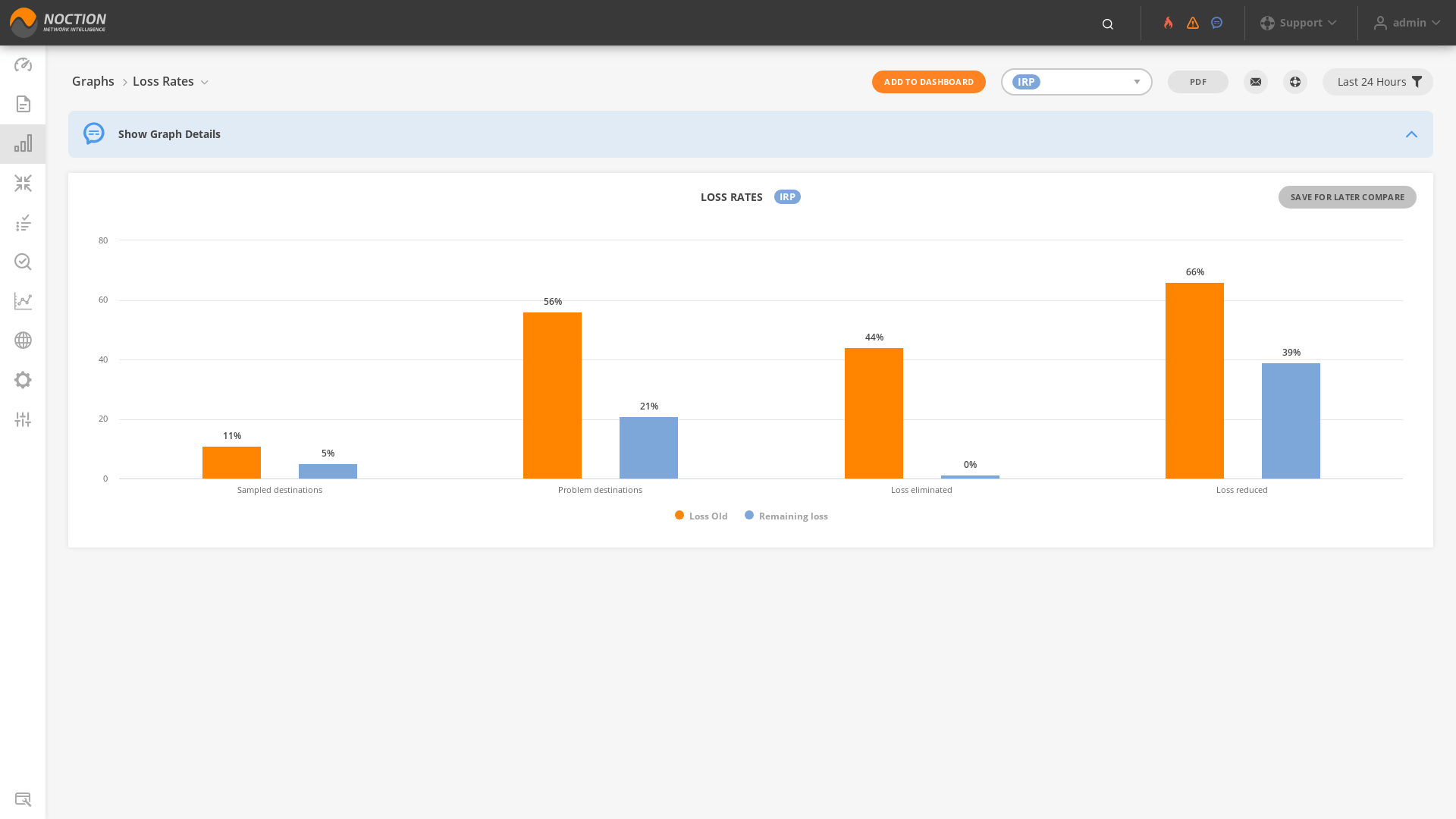Open the Last 24 Hours time filter
The image size is (1456, 819).
[x=1378, y=82]
